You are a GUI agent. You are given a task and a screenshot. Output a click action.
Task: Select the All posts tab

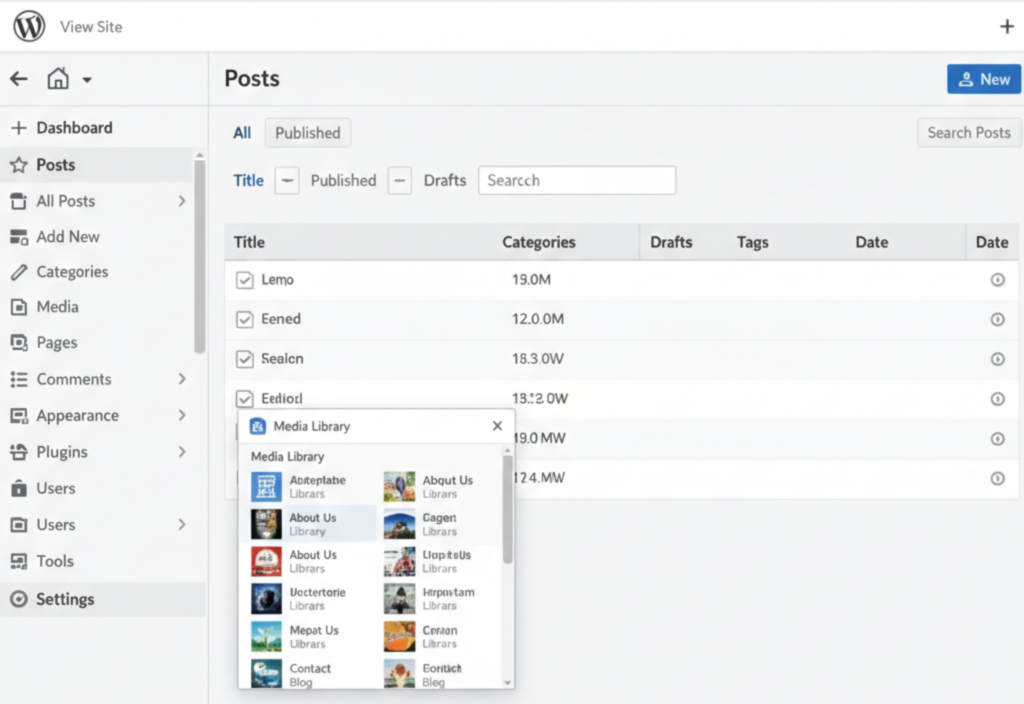coord(241,132)
